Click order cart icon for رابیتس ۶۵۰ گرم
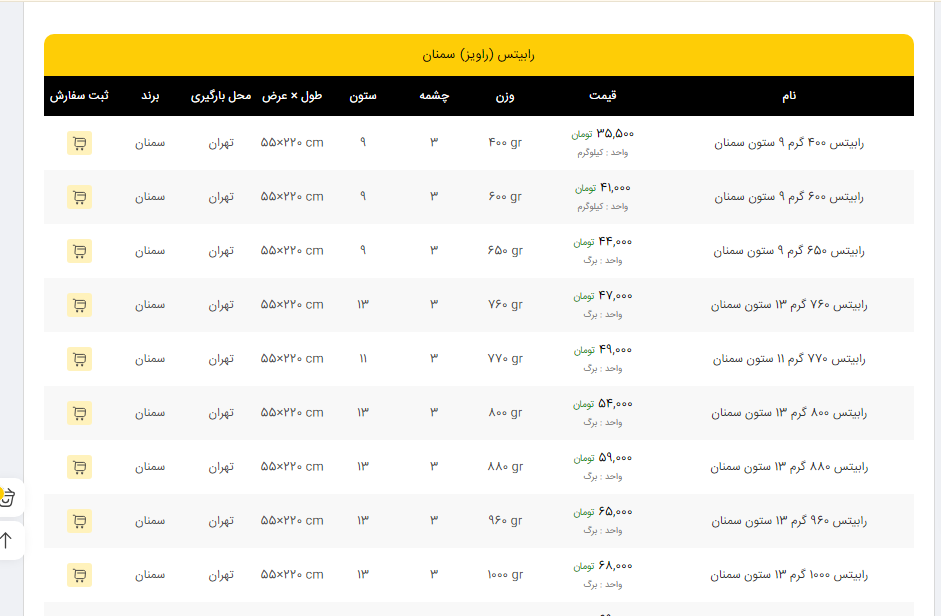Screen dimensions: 941x616 coord(79,251)
